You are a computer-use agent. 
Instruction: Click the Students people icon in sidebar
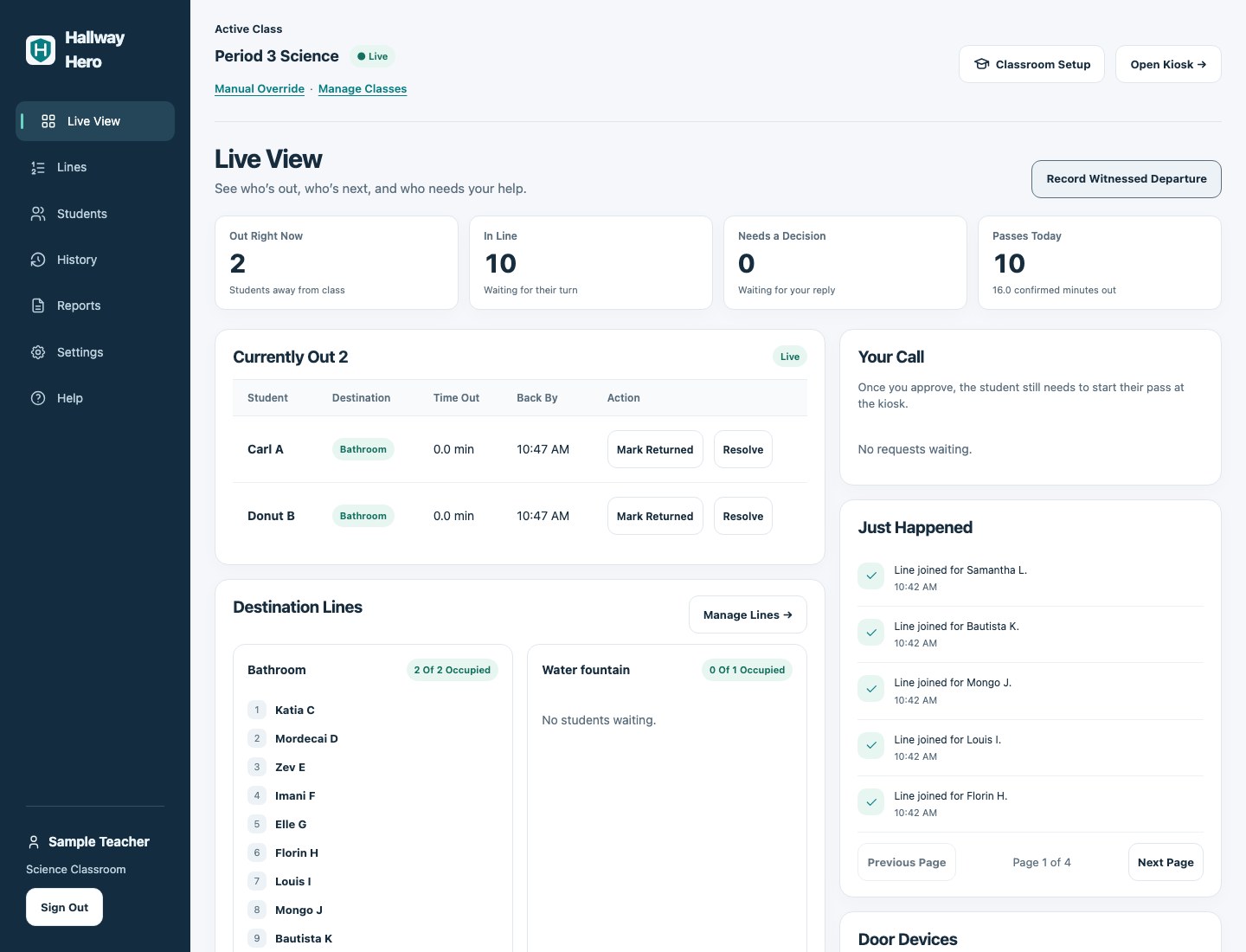pyautogui.click(x=38, y=214)
